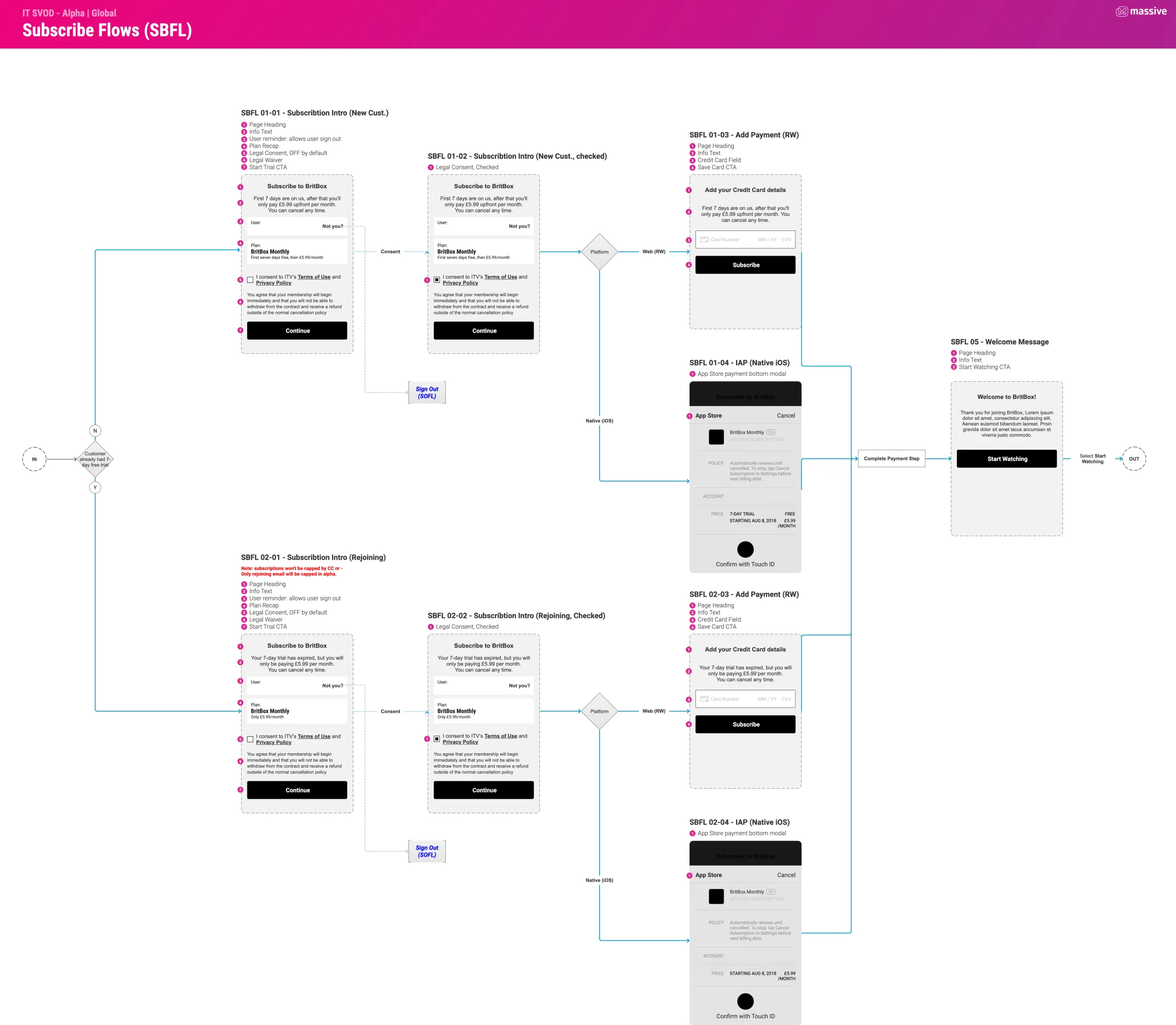Click BritBox Monthly app icon in SBFL 02-04
This screenshot has width=1176, height=1025.
pos(716,896)
